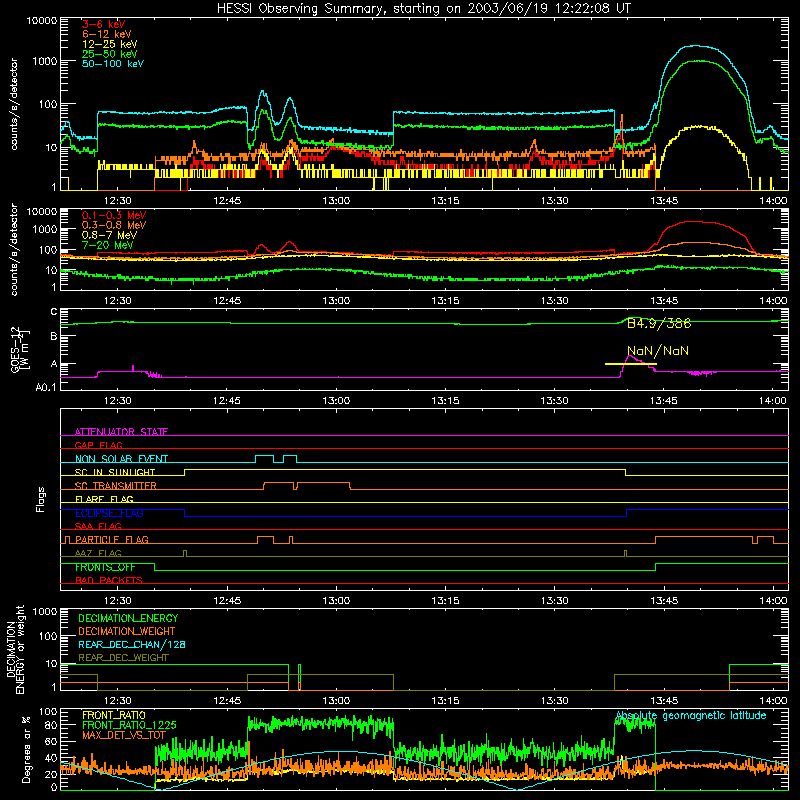Click the 0.8-7 MeV legend entry

tap(109, 235)
